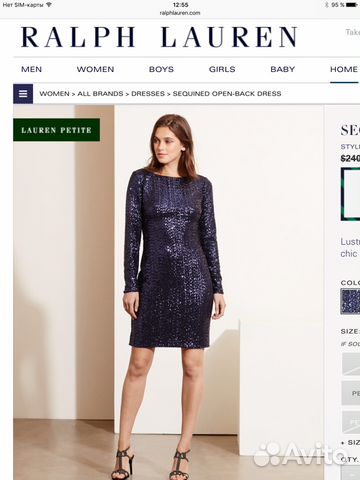Select the navy sequin color swatch
The width and height of the screenshot is (360, 480).
coord(350,301)
